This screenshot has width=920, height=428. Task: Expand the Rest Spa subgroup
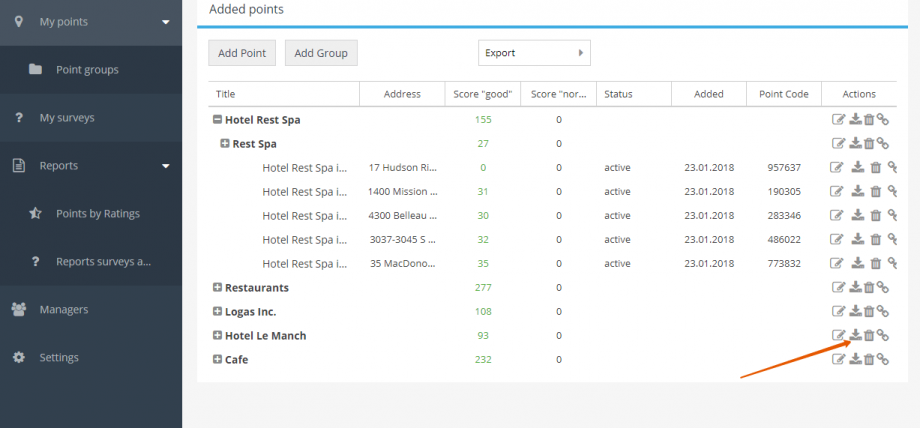(x=225, y=143)
